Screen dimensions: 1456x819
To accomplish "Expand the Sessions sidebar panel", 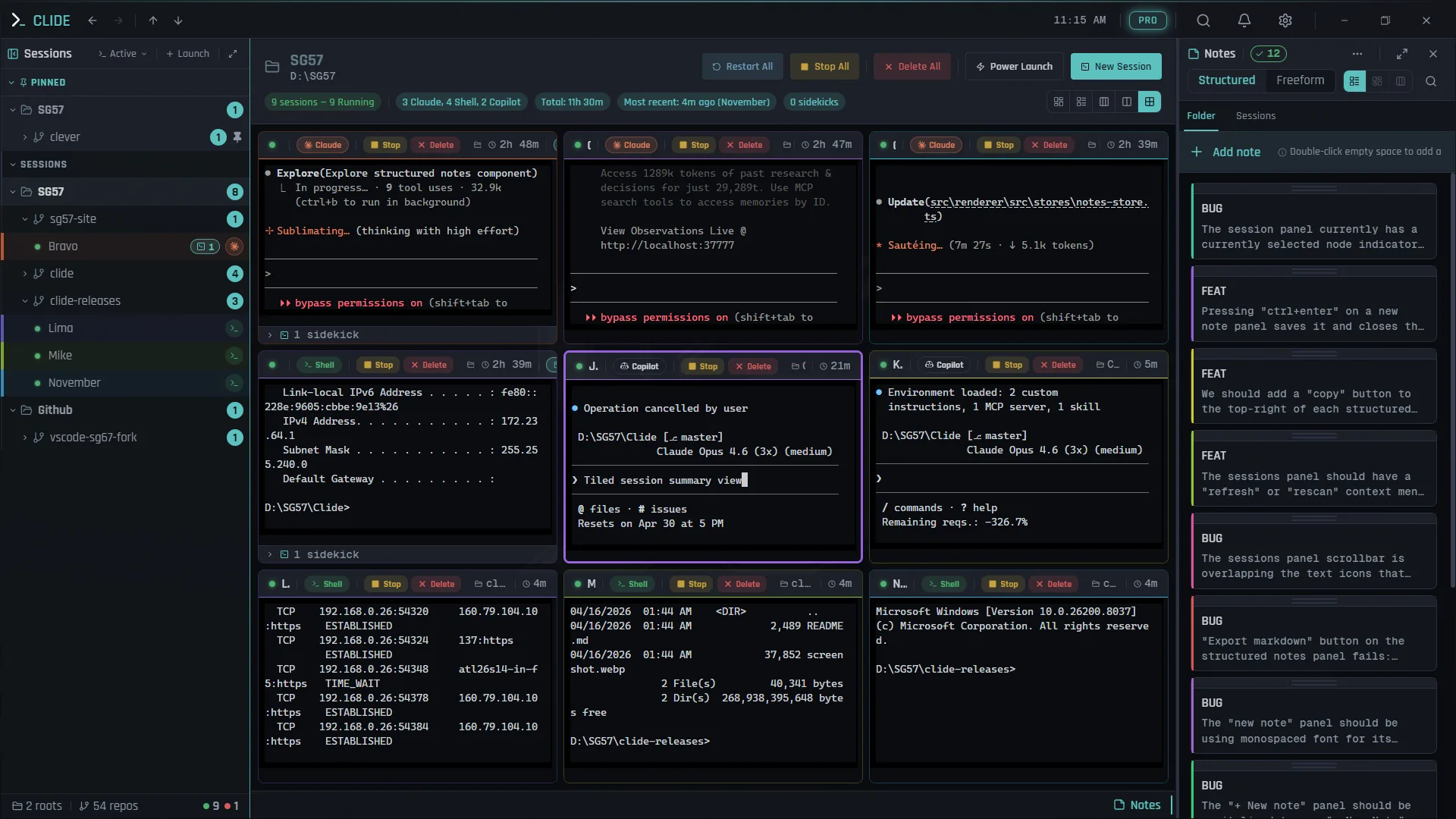I will coord(233,54).
